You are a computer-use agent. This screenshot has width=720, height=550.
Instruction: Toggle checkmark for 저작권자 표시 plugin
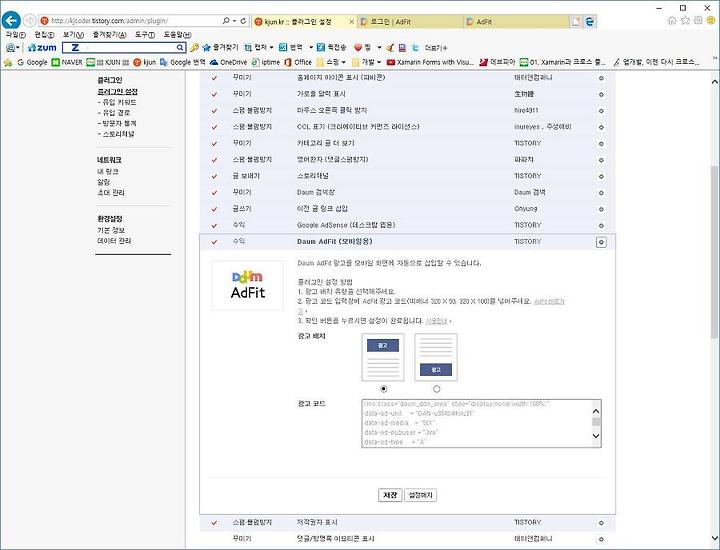point(214,523)
